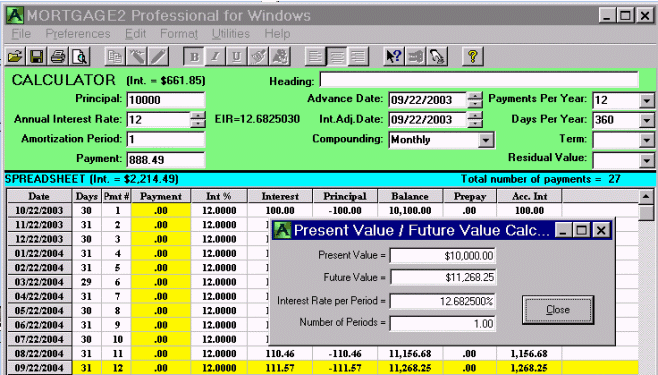Click the spreadsheet scroll up arrow
The image size is (658, 375).
pyautogui.click(x=646, y=196)
